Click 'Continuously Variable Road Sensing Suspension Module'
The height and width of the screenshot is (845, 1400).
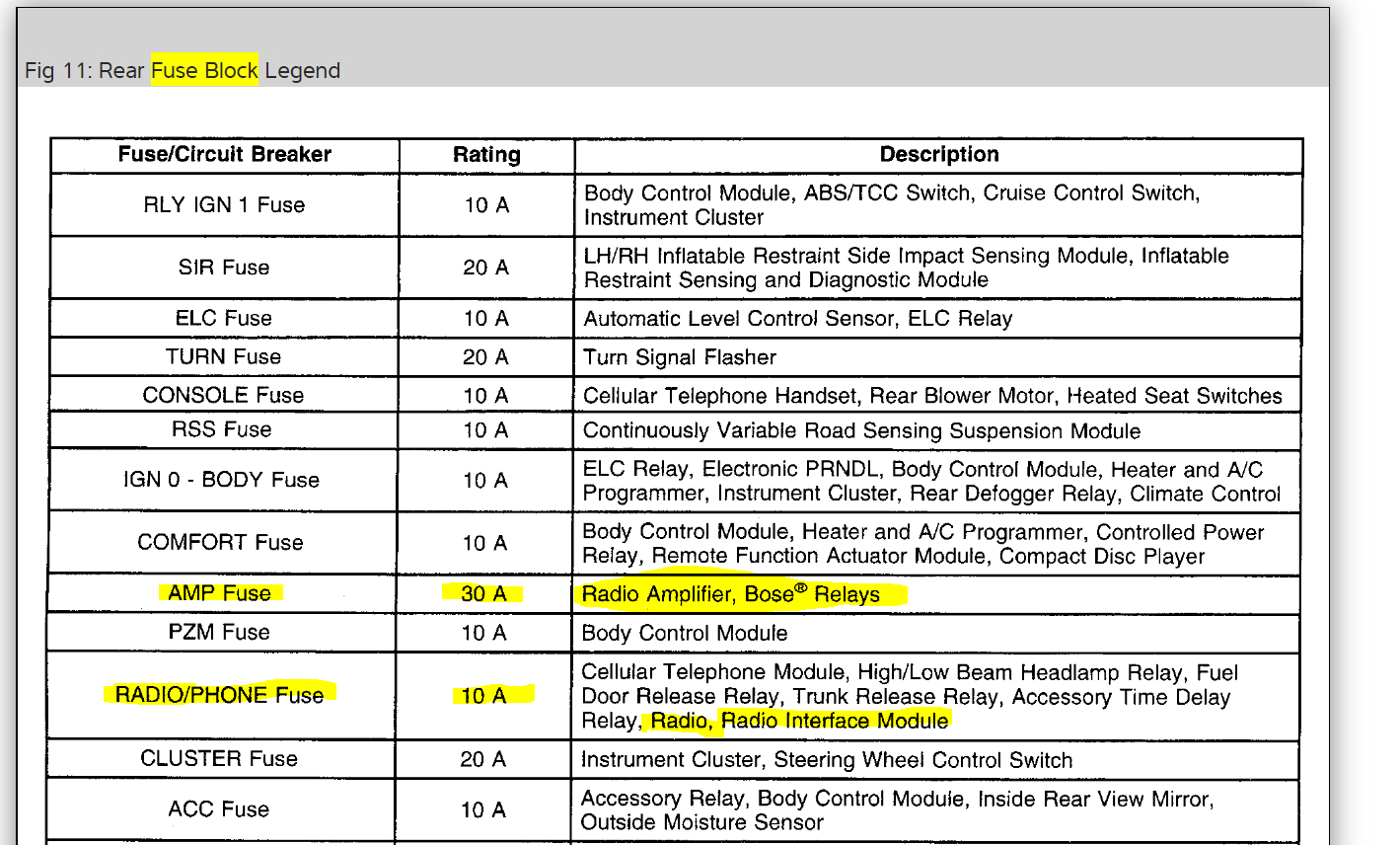click(x=861, y=430)
